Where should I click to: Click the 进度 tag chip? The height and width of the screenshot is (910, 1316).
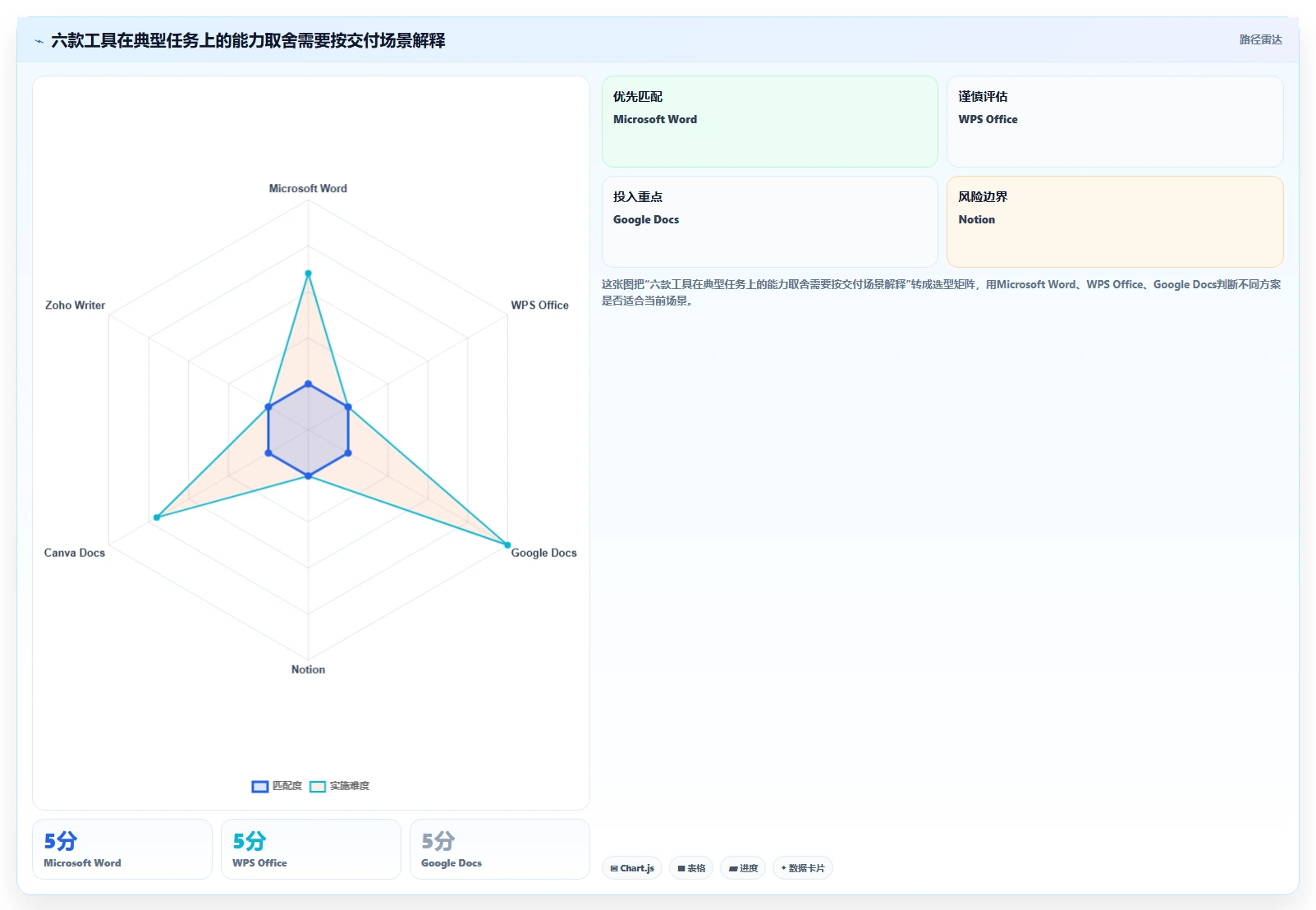743,868
